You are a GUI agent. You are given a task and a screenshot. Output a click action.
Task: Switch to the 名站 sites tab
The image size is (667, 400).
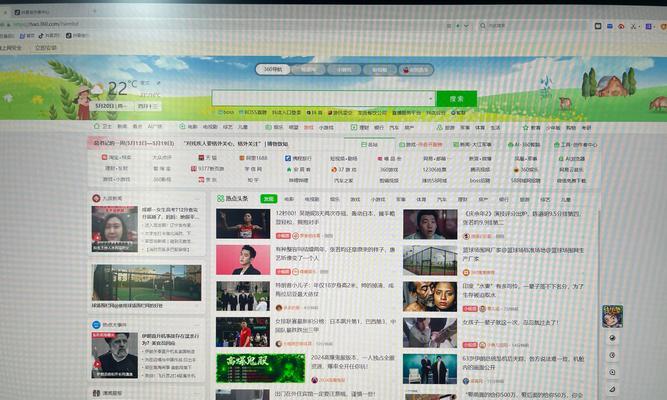369,145
